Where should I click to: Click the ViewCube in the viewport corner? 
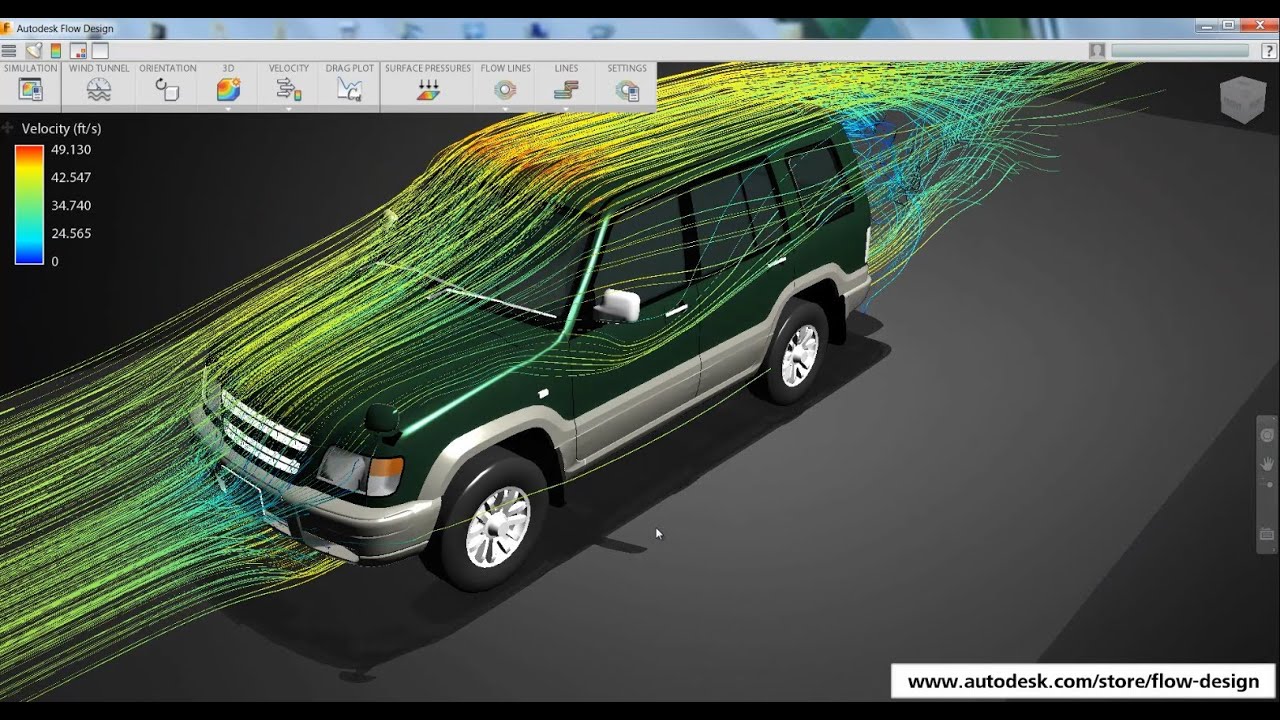click(1242, 99)
